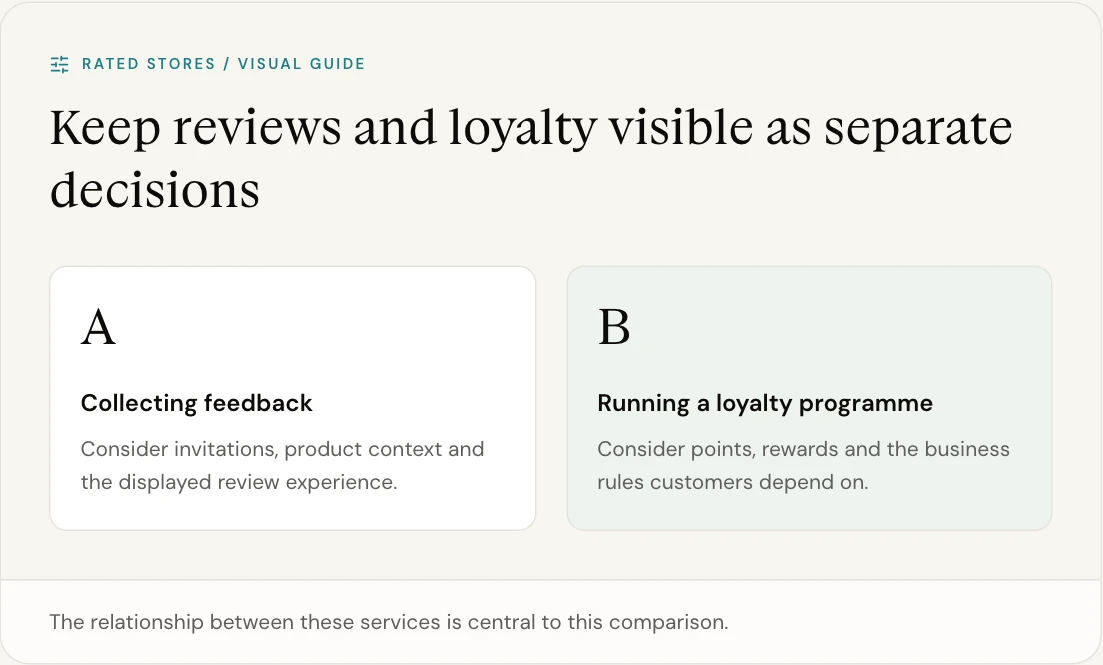Click the text about points and rewards
Screen dimensions: 1103x665
click(803, 465)
